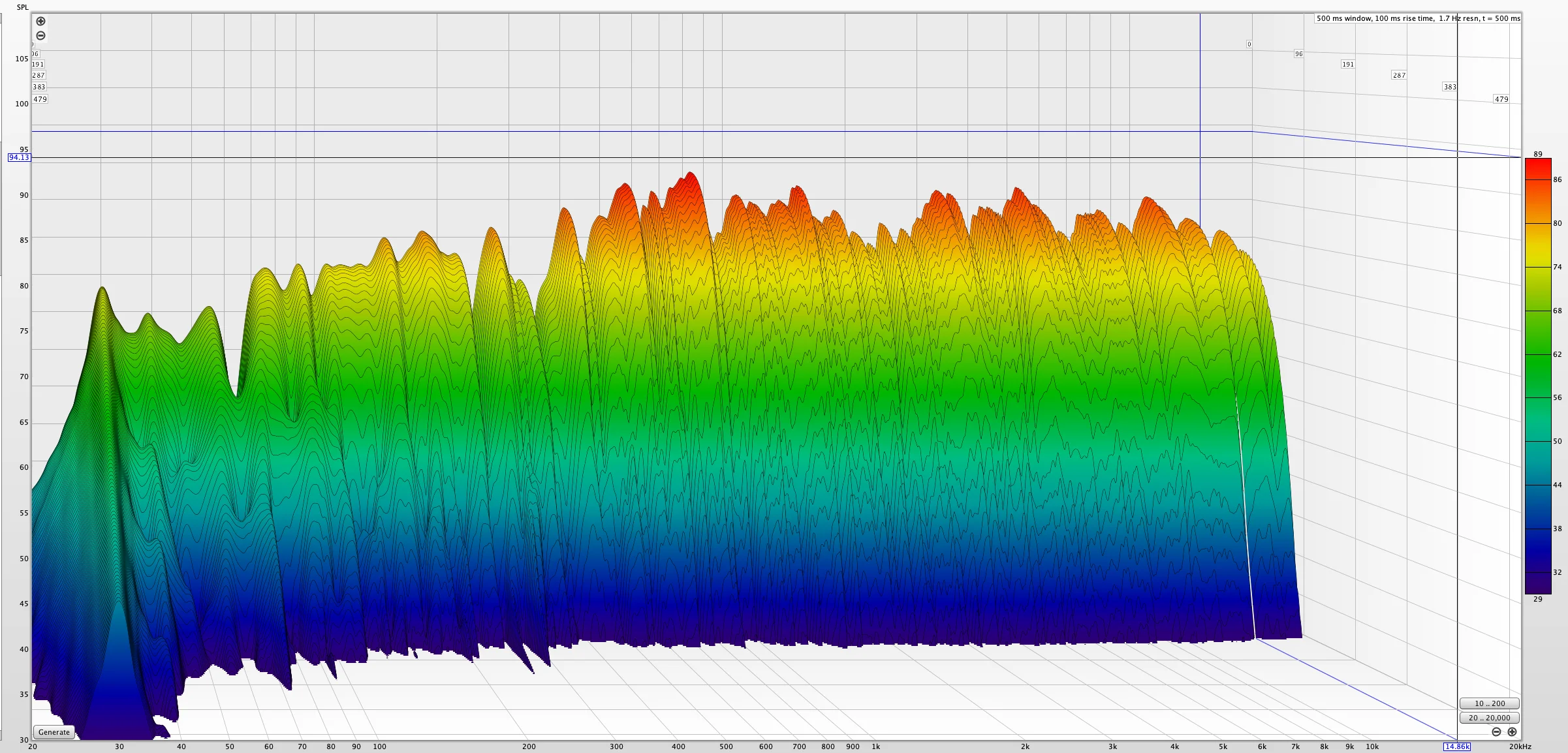Click the 94.13 cursor SPL readout
The width and height of the screenshot is (1568, 753).
coord(19,157)
